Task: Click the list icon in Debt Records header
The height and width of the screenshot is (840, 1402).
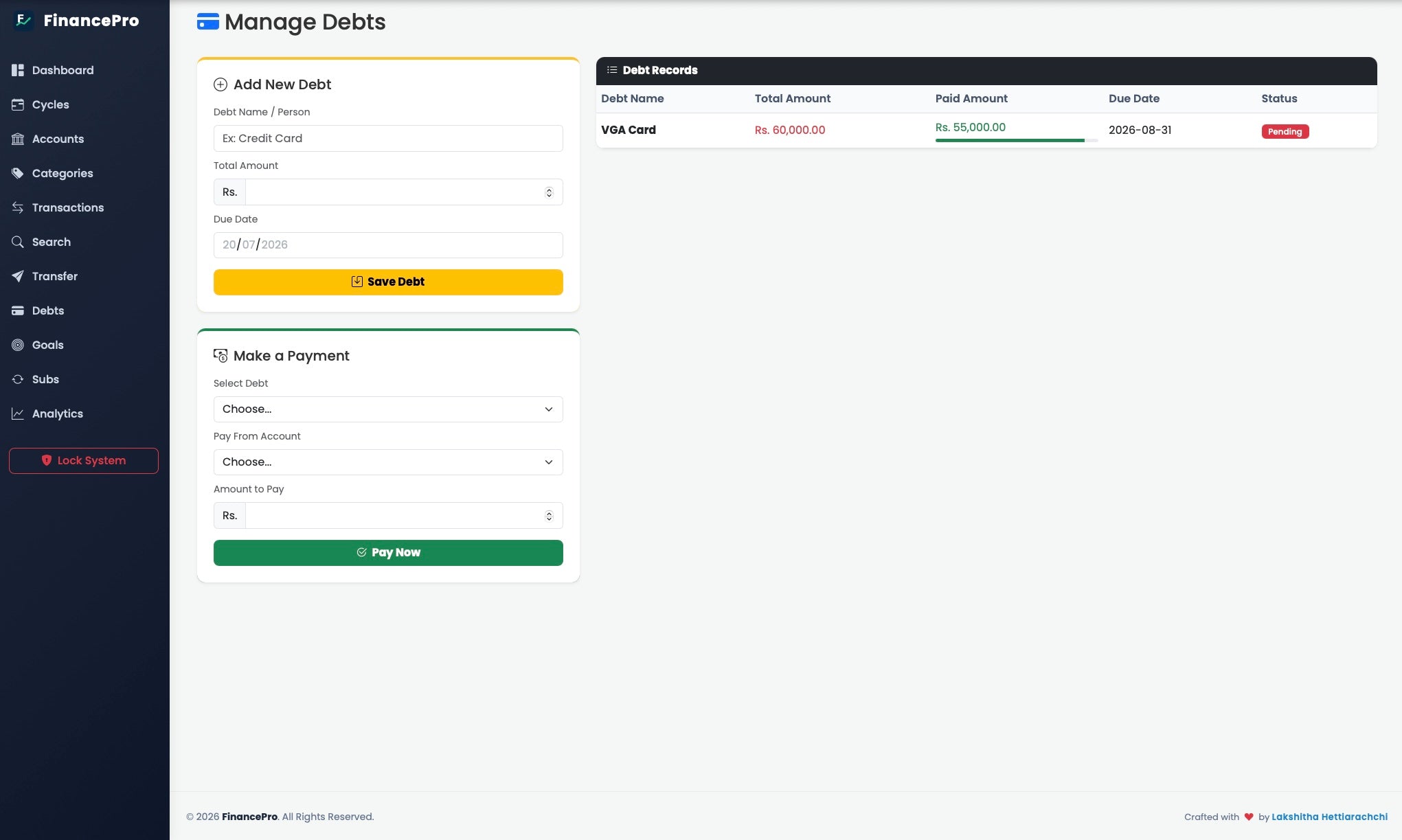Action: [612, 70]
